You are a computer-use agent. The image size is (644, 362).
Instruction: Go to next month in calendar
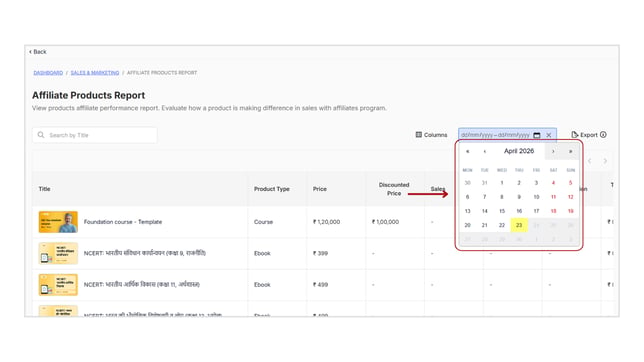pos(553,152)
